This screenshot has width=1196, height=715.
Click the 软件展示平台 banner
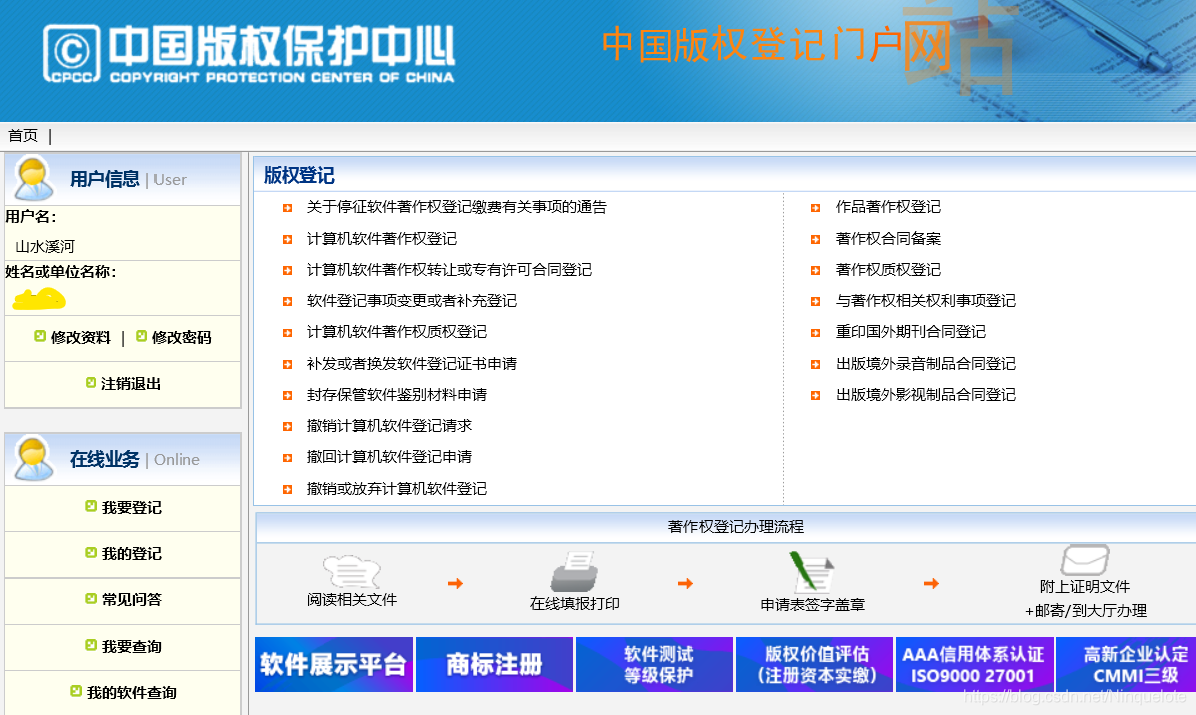(x=333, y=664)
